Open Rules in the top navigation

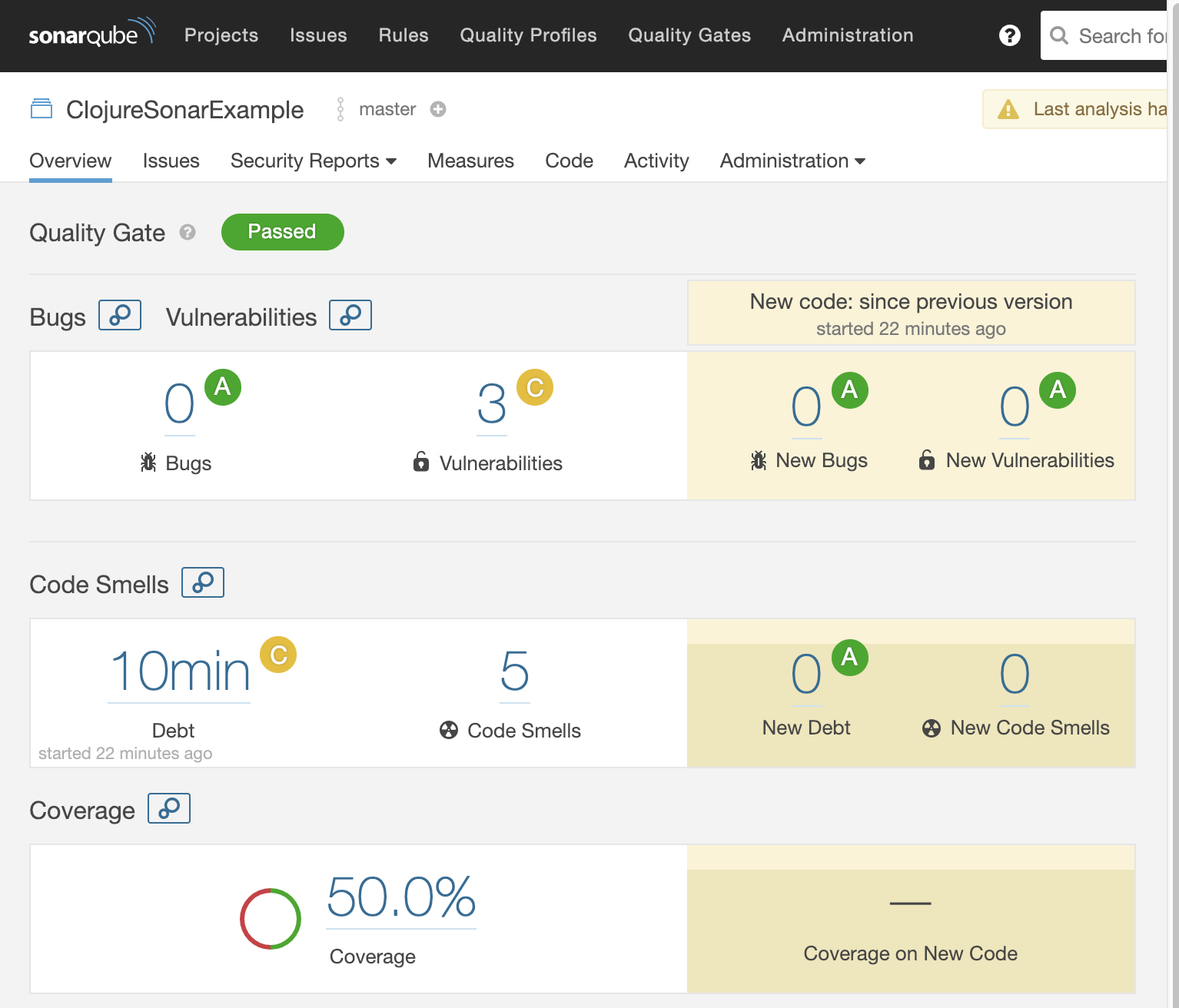404,35
